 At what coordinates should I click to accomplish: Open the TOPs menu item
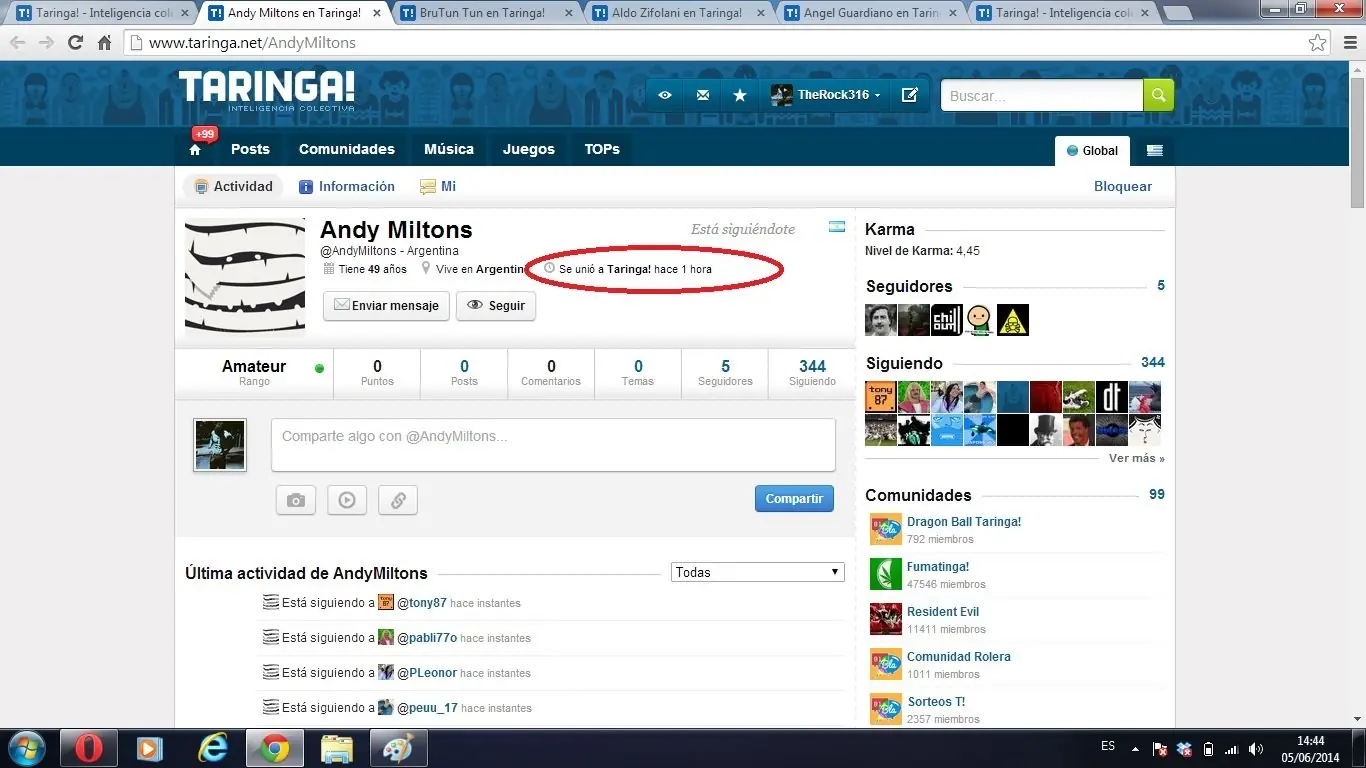[602, 149]
